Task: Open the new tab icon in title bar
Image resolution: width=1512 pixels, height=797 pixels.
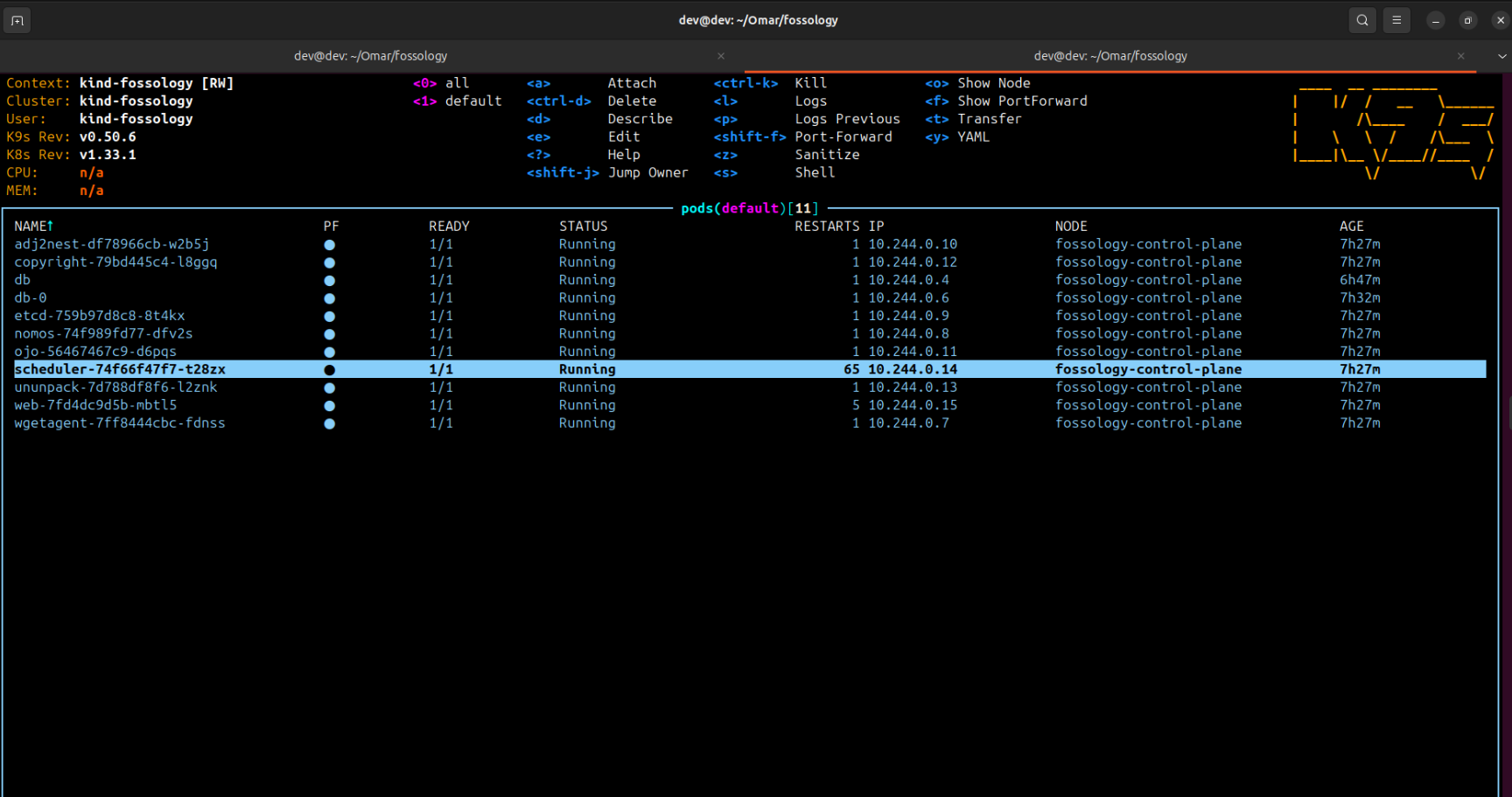Action: [x=17, y=20]
